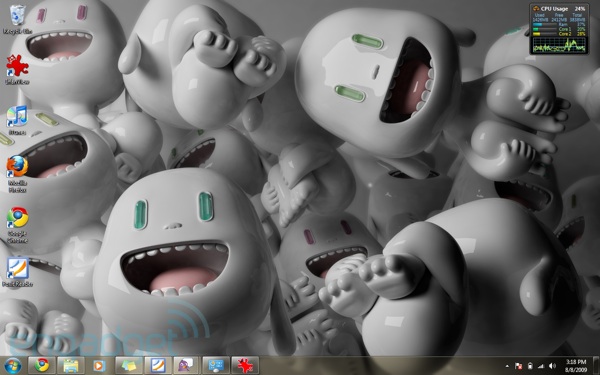
Task: Switch to Foxit Reader taskbar button
Action: click(158, 365)
